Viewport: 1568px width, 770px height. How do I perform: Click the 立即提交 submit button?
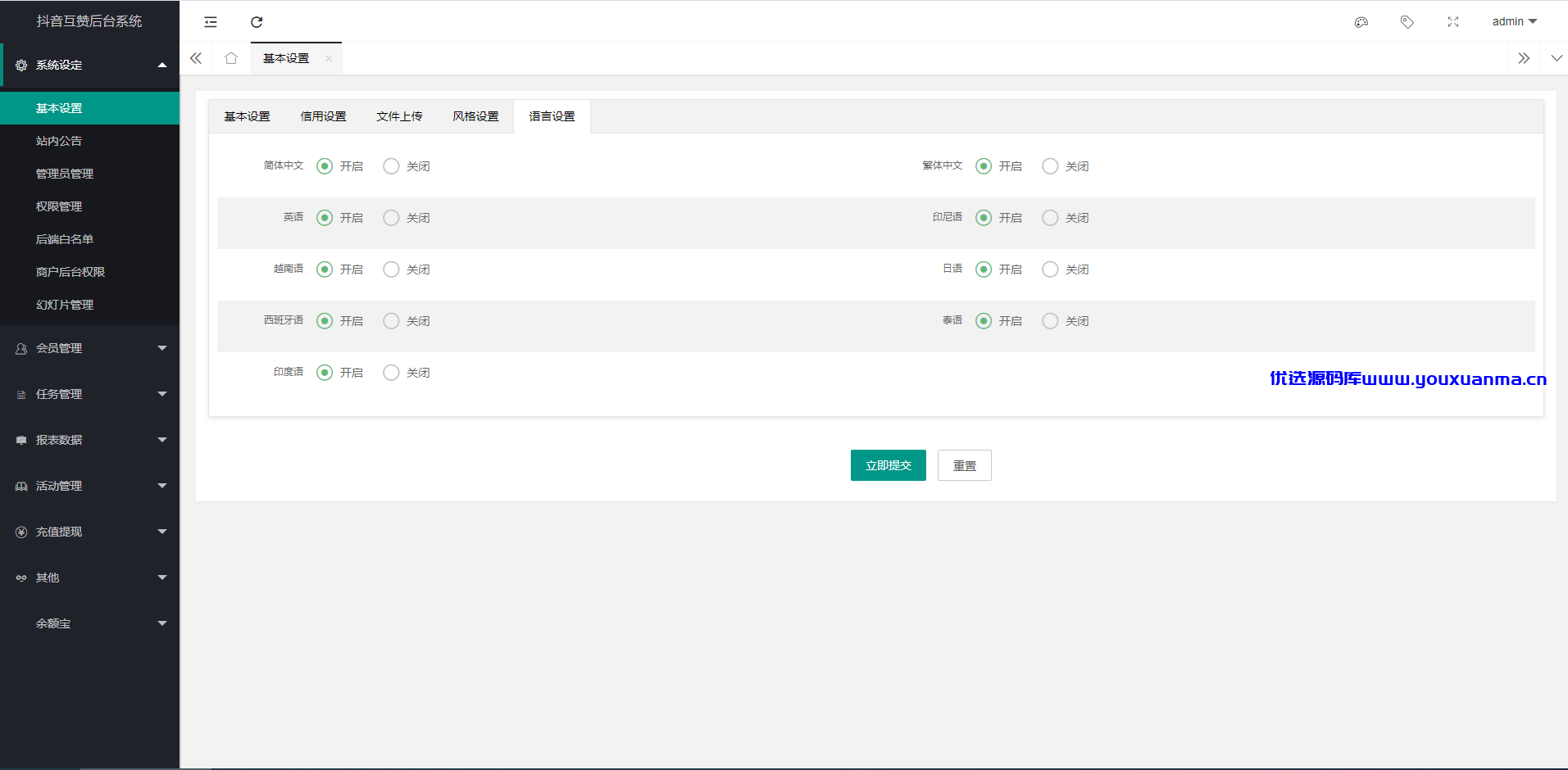point(889,465)
